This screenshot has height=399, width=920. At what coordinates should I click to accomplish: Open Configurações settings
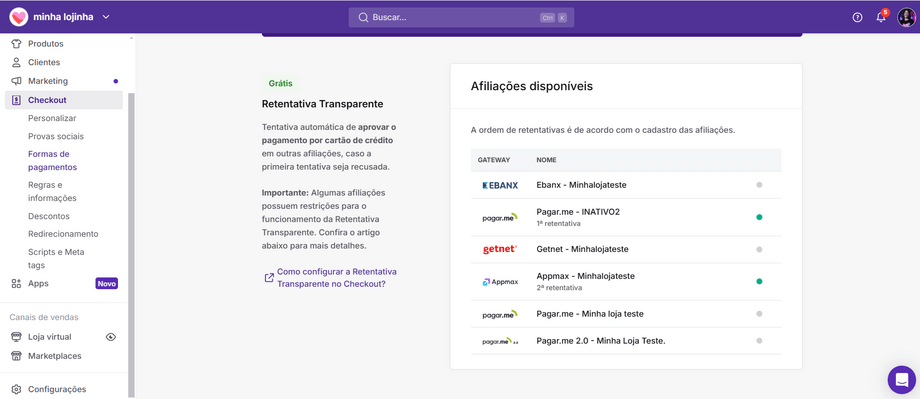click(57, 389)
